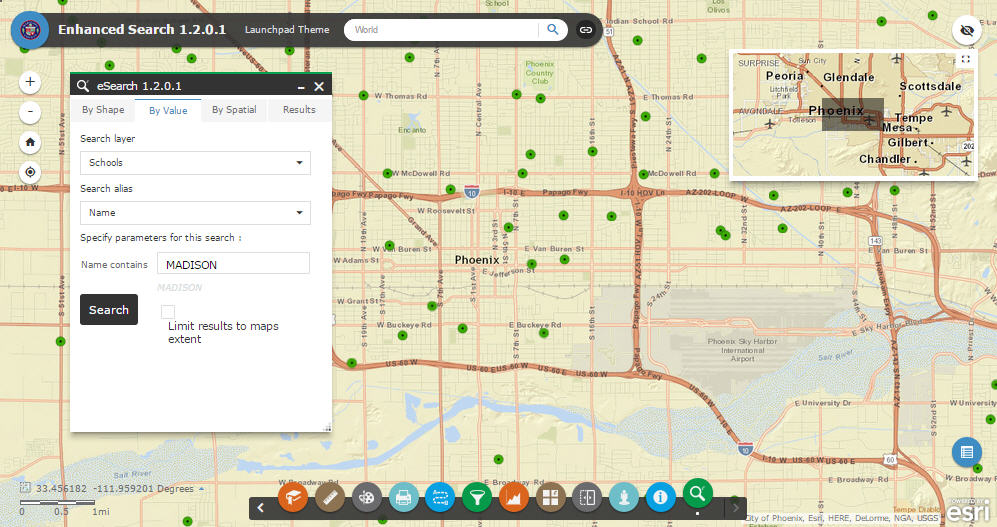The image size is (997, 527).
Task: Click the application logo
Action: tap(30, 30)
